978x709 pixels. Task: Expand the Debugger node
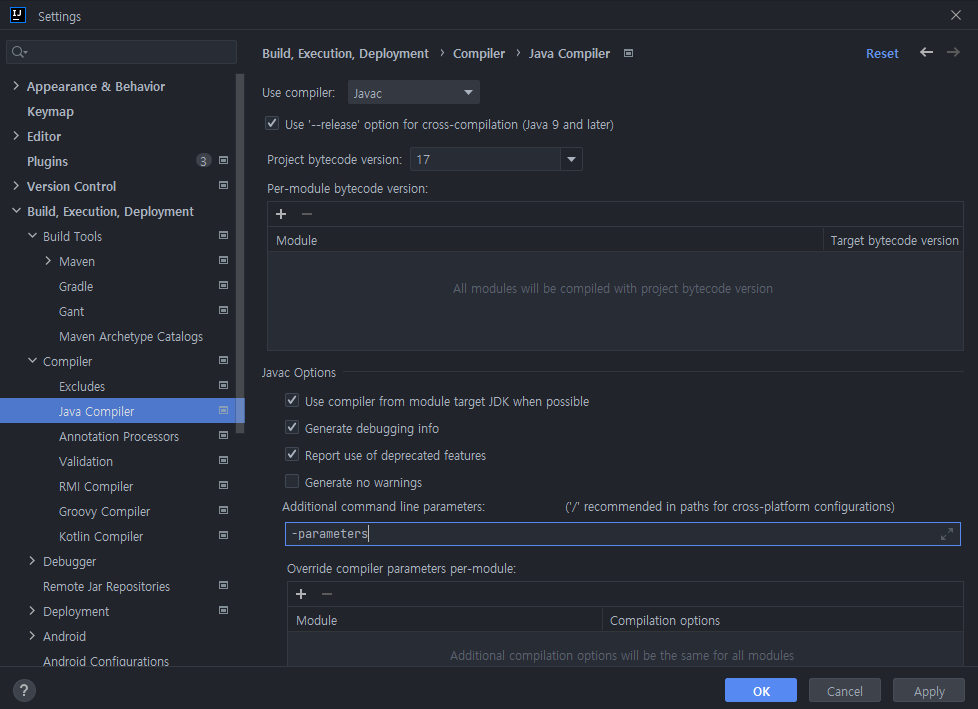point(32,561)
